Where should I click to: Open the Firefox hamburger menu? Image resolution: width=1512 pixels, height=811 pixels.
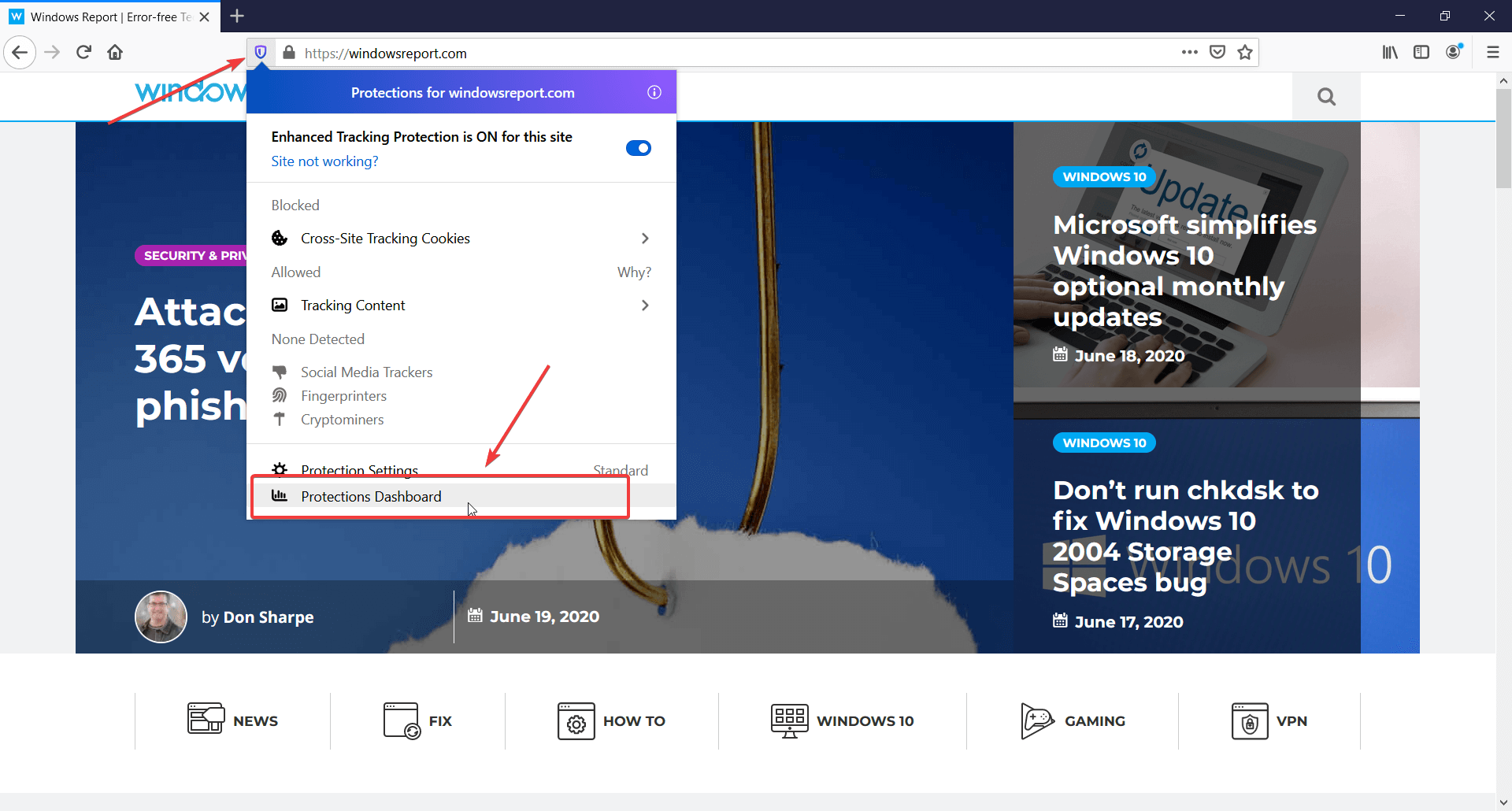coord(1492,53)
